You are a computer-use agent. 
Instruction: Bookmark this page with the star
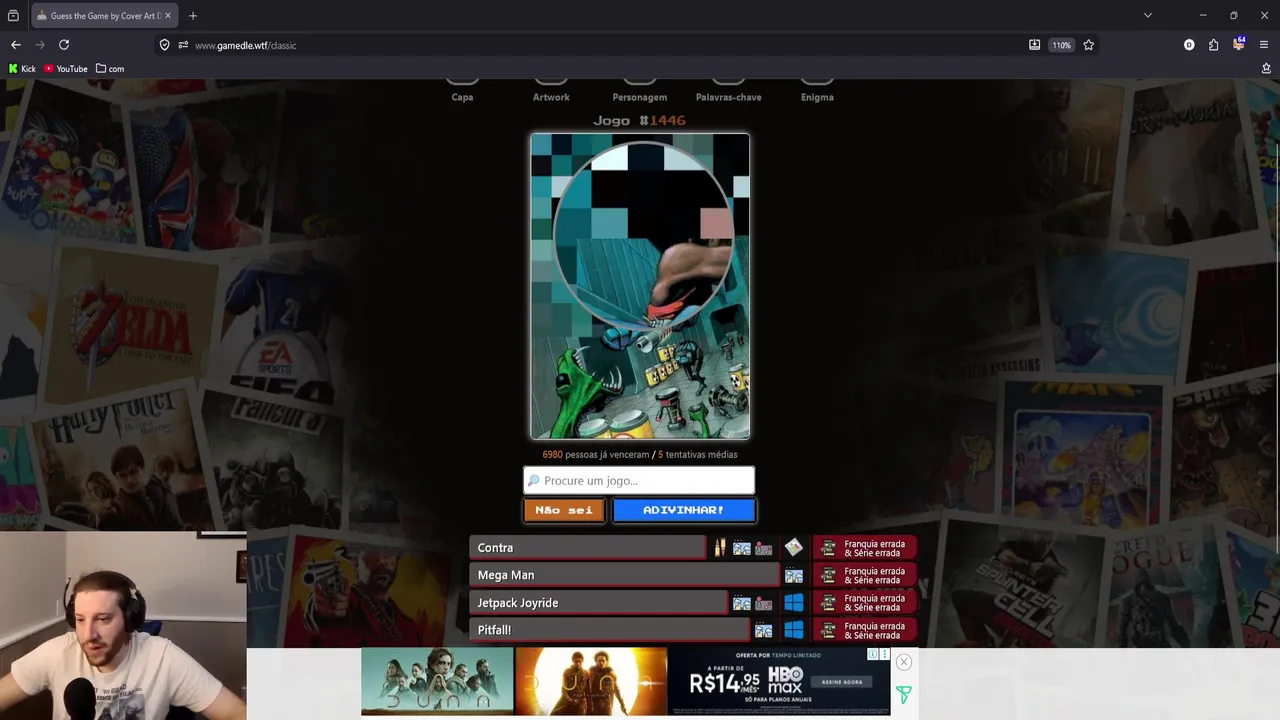tap(1088, 45)
